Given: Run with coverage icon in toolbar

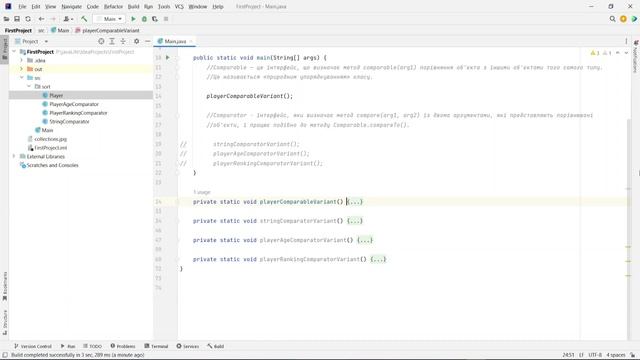Looking at the screenshot, I should tap(155, 19).
